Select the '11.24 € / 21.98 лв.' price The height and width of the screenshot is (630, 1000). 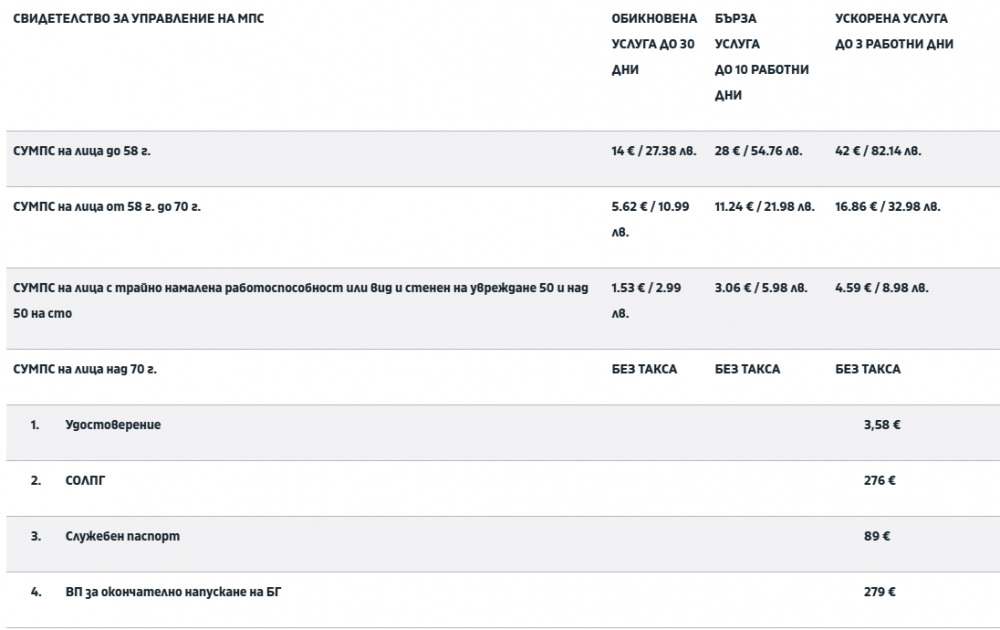[765, 207]
